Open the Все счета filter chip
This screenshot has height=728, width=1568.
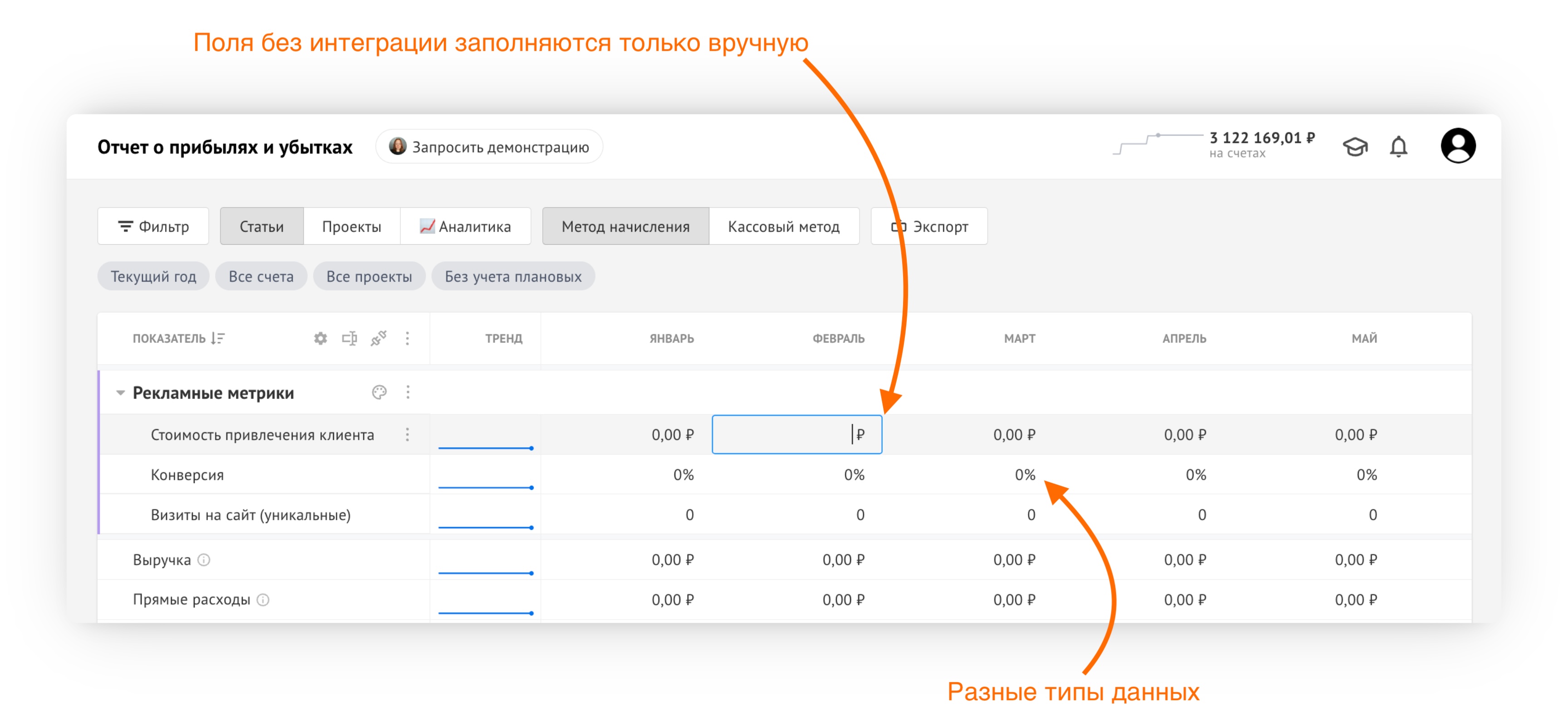(x=261, y=276)
